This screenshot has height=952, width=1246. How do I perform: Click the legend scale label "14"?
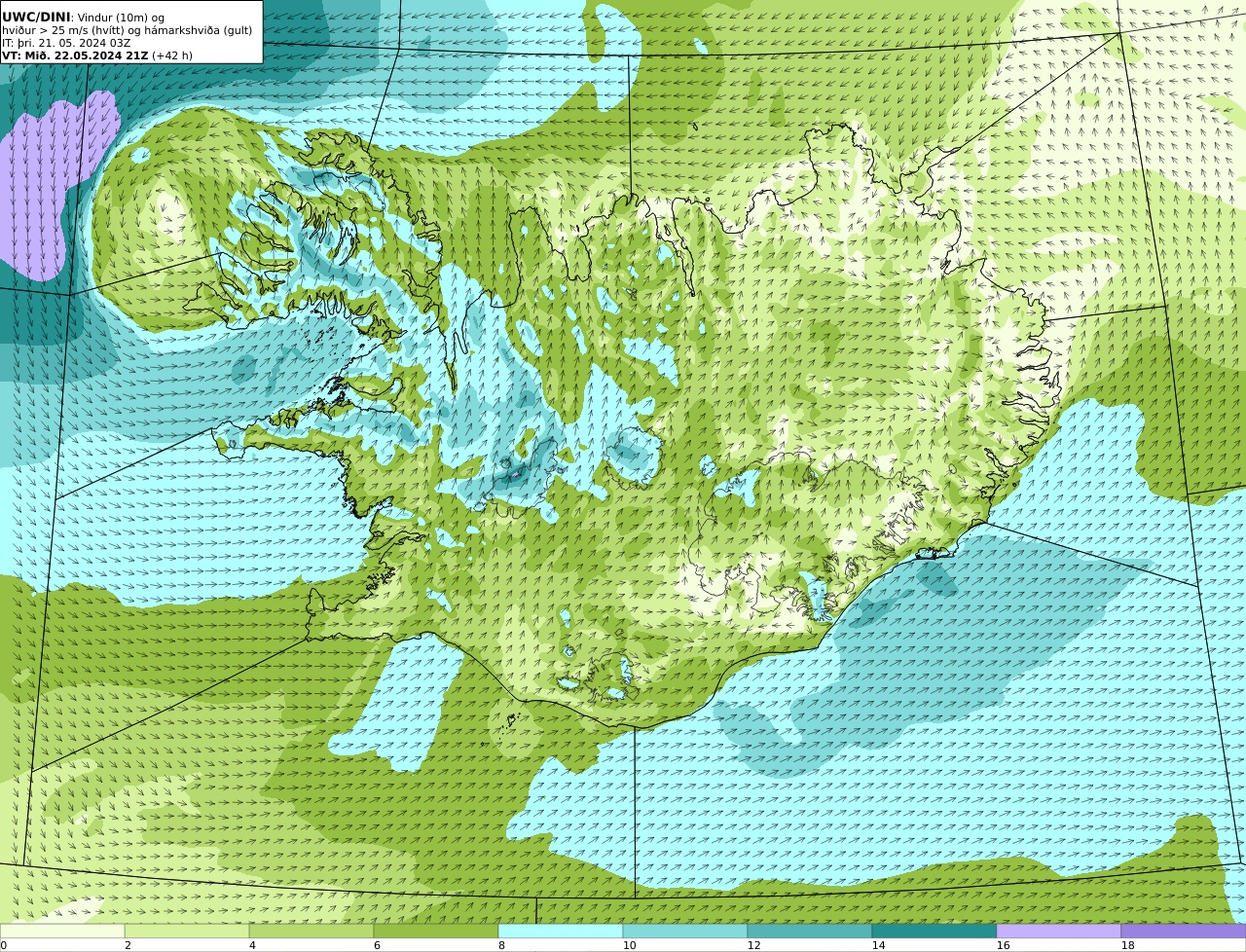878,945
